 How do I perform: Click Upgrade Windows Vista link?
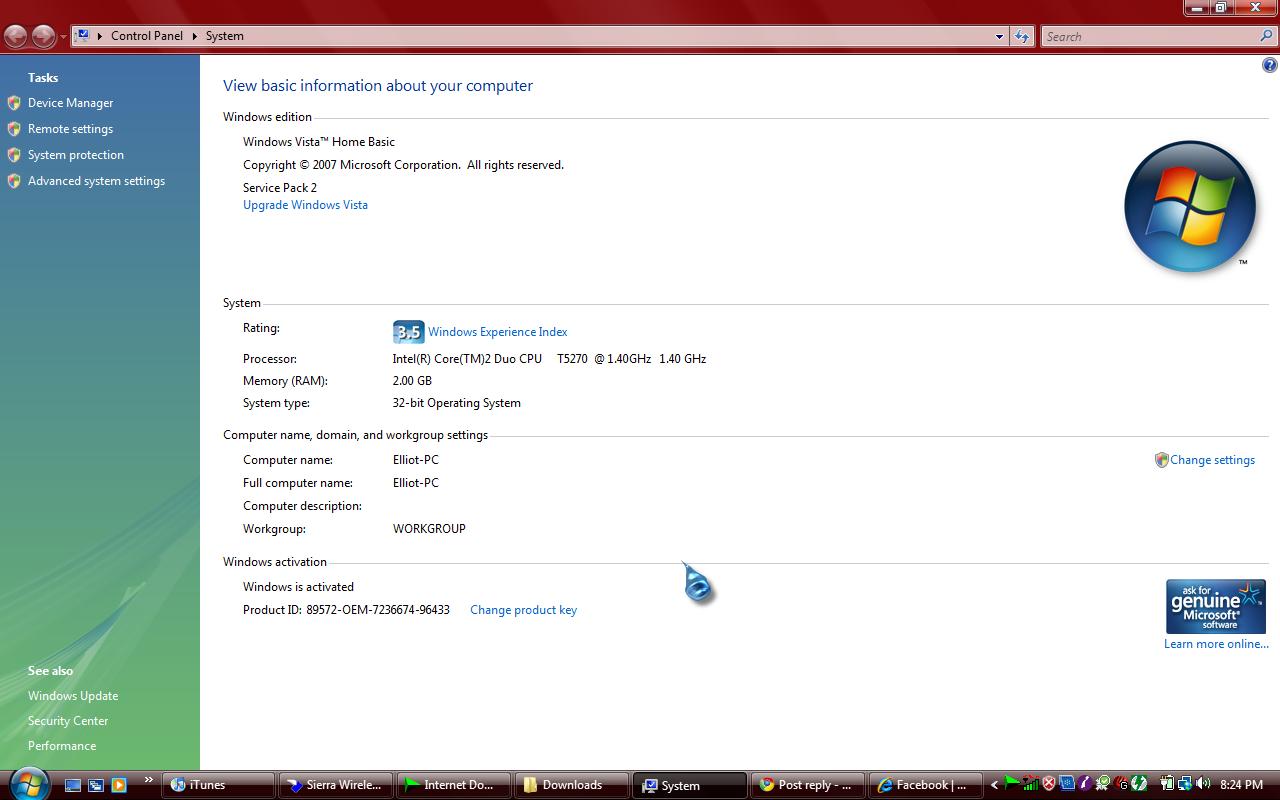click(305, 205)
